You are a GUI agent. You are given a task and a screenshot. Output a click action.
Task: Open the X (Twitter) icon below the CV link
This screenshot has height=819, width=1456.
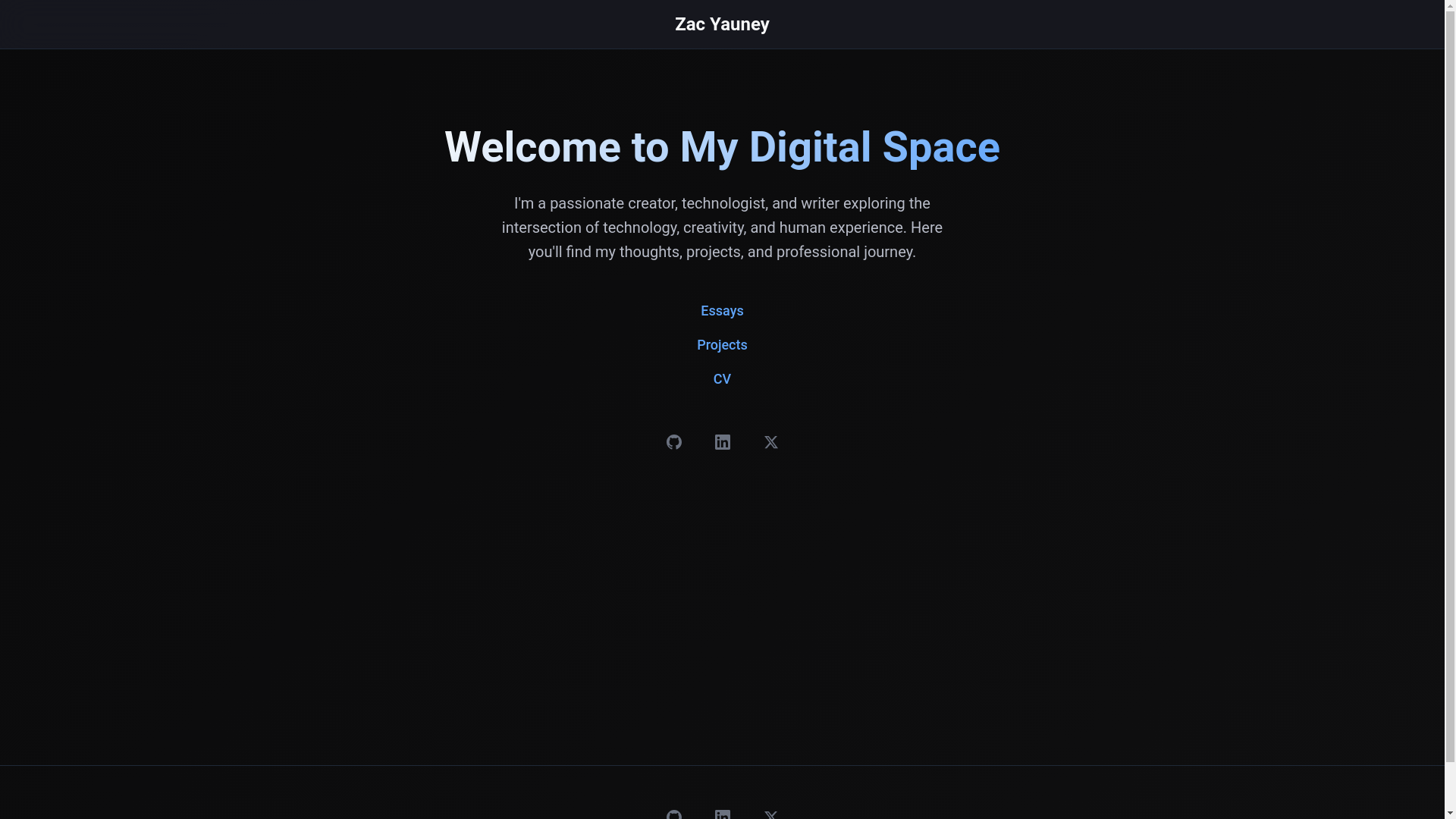click(771, 442)
